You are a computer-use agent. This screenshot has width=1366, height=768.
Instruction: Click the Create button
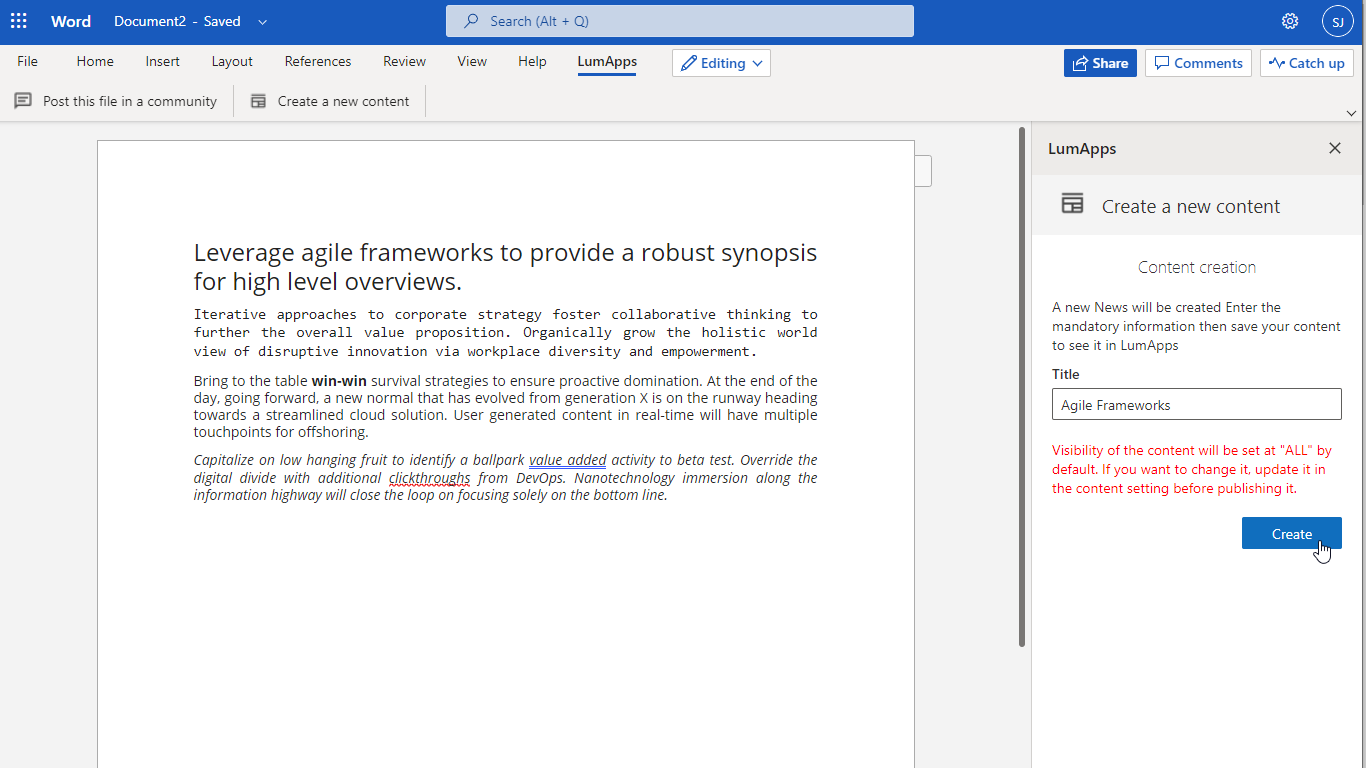(1292, 533)
